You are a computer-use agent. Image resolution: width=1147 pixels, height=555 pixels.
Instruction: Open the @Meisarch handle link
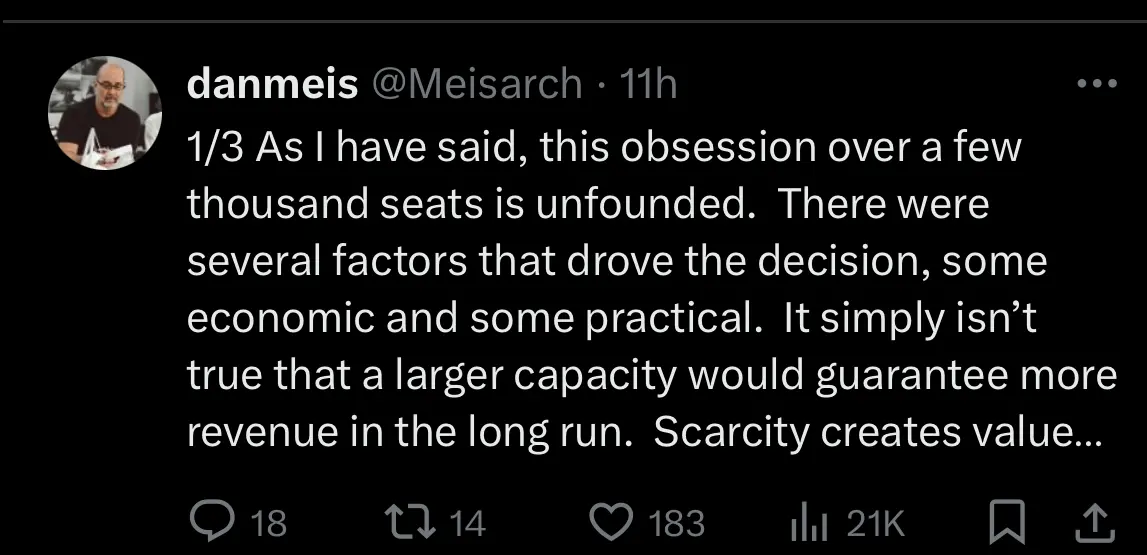pyautogui.click(x=476, y=85)
